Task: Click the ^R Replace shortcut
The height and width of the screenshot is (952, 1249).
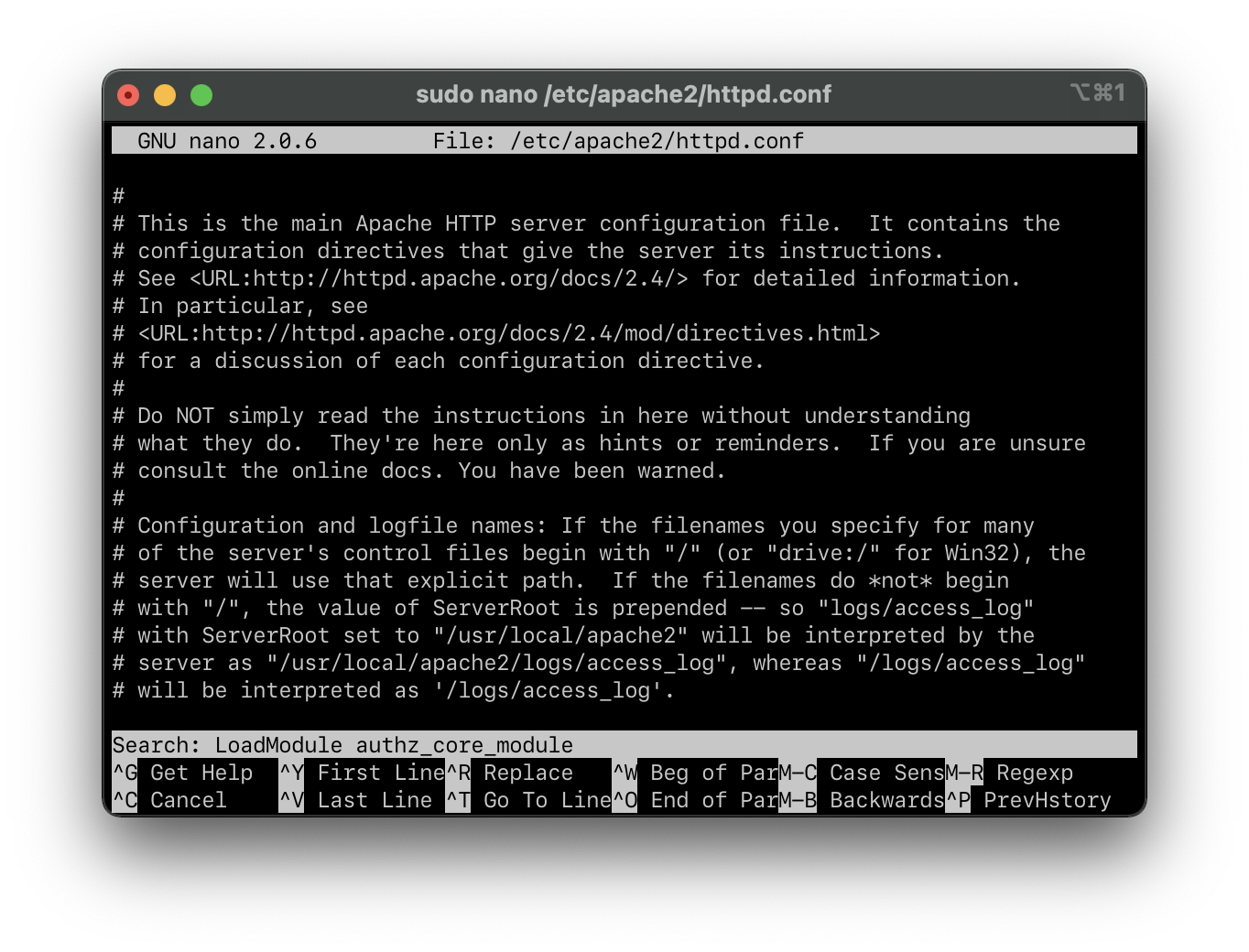Action: pyautogui.click(x=509, y=773)
